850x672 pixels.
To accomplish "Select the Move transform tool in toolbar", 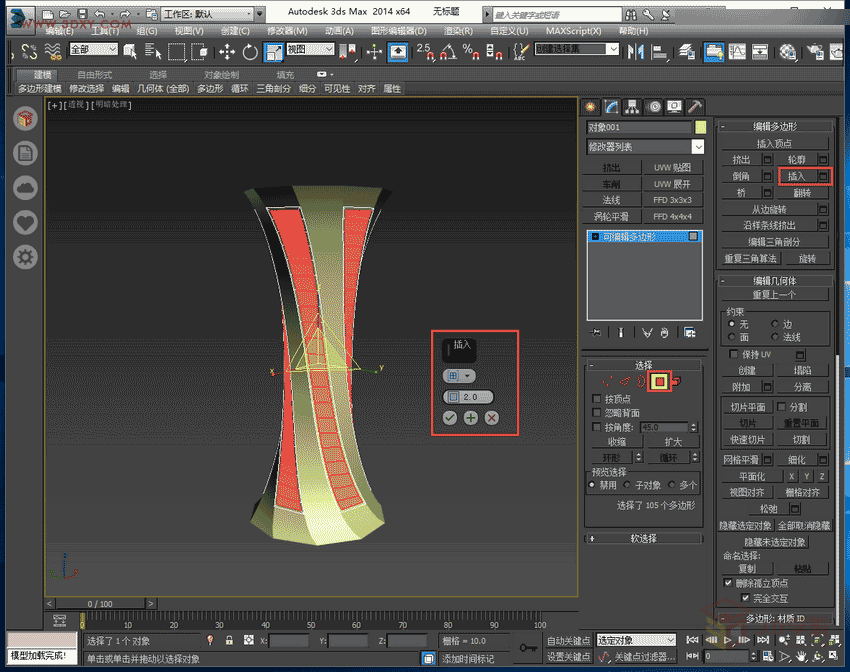I will (227, 51).
